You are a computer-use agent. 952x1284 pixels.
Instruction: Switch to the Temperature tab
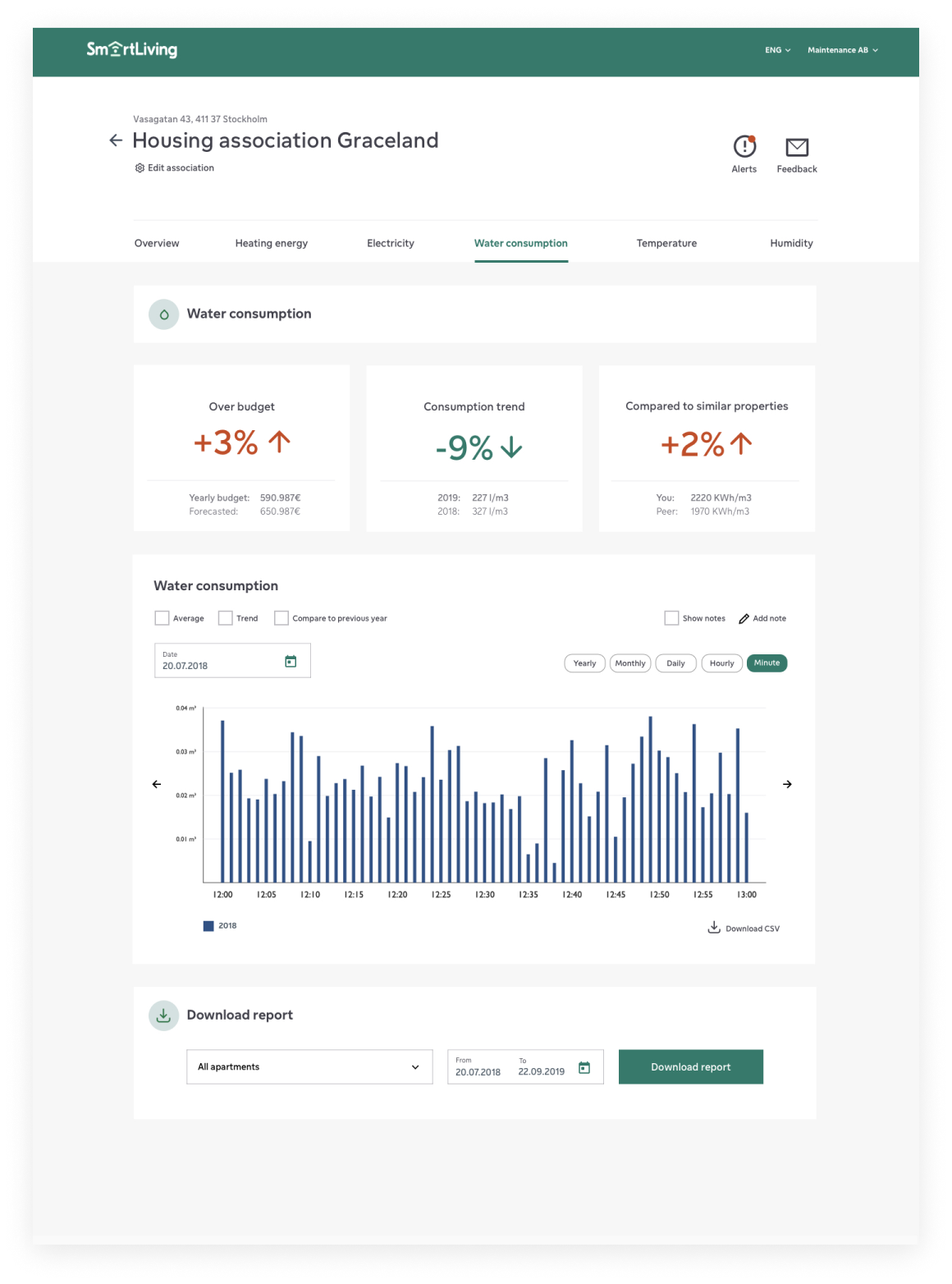(666, 243)
